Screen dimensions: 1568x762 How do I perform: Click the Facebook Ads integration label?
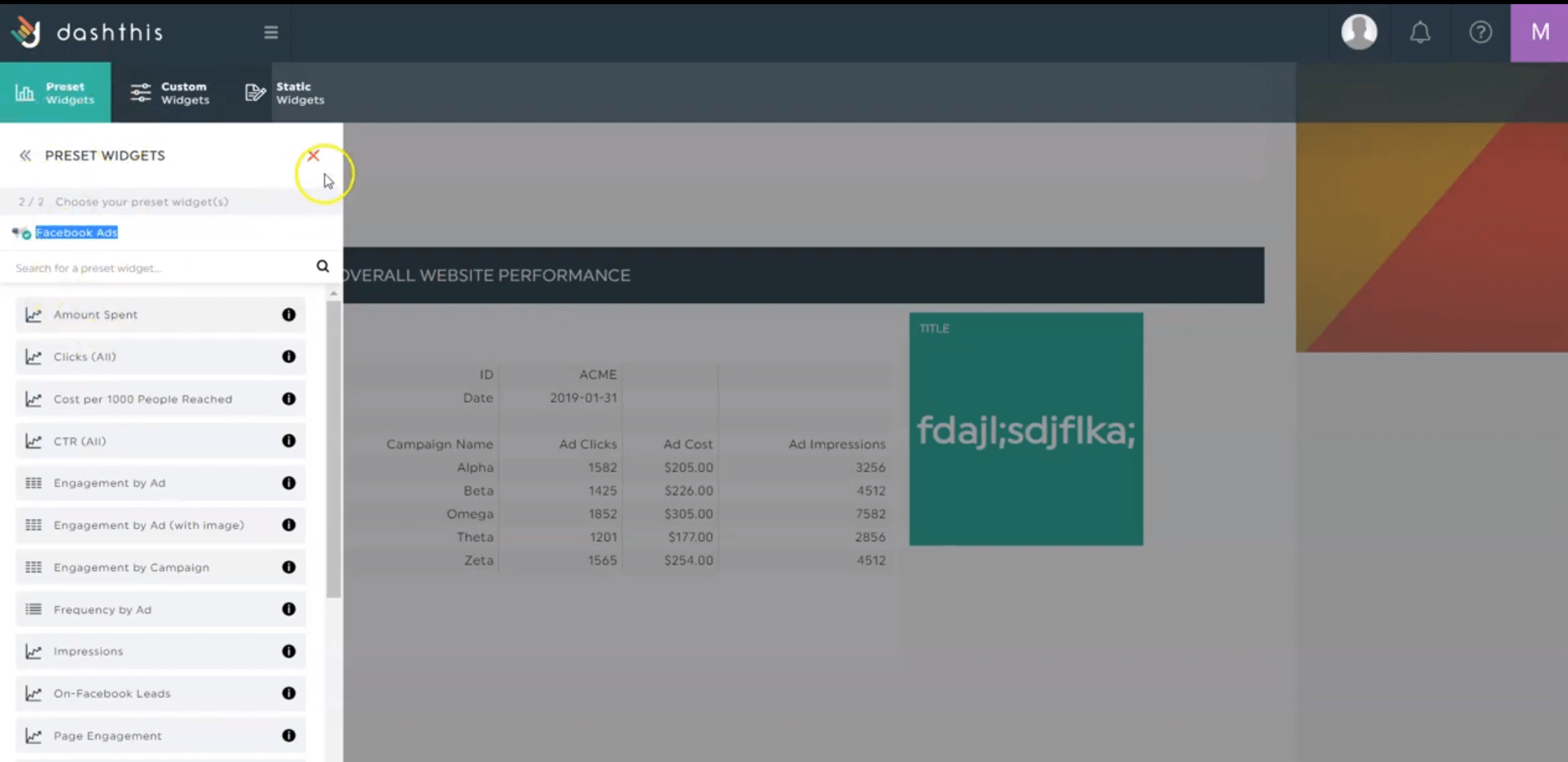(76, 232)
